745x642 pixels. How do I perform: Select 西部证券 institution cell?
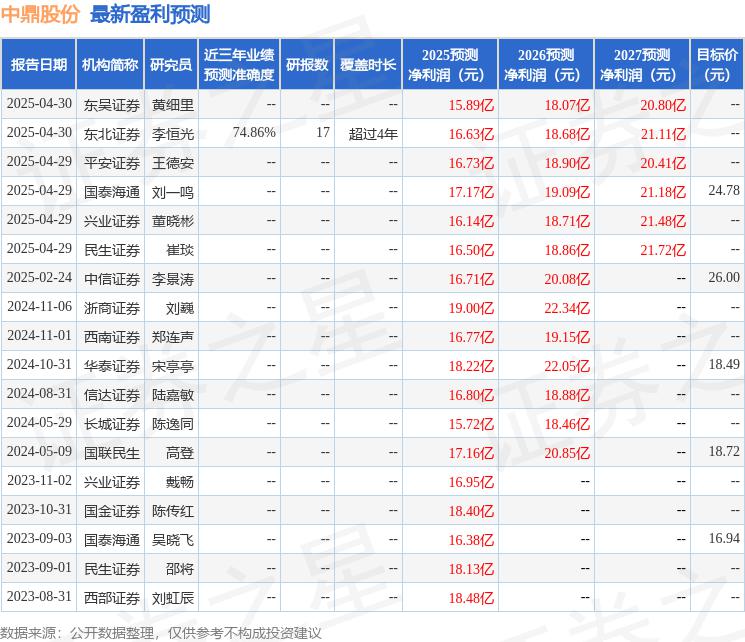(x=112, y=598)
